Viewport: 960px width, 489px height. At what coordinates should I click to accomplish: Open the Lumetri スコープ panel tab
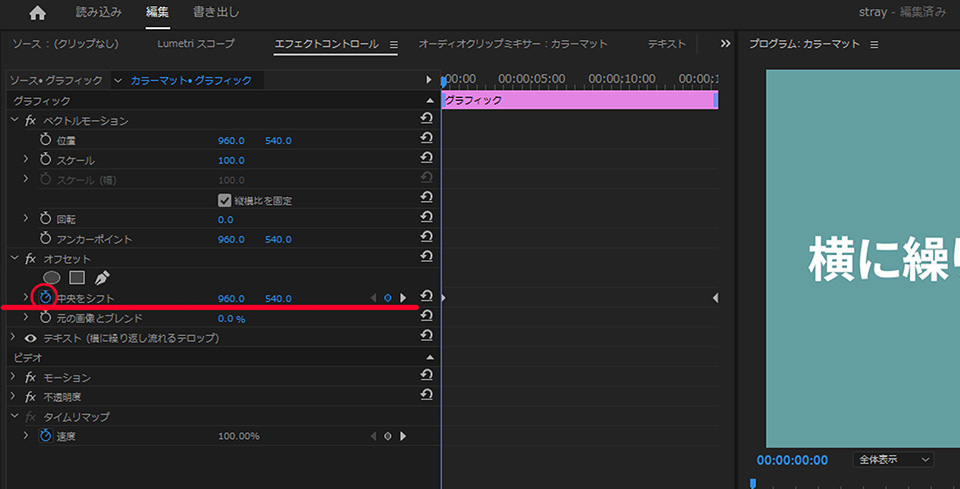[196, 44]
